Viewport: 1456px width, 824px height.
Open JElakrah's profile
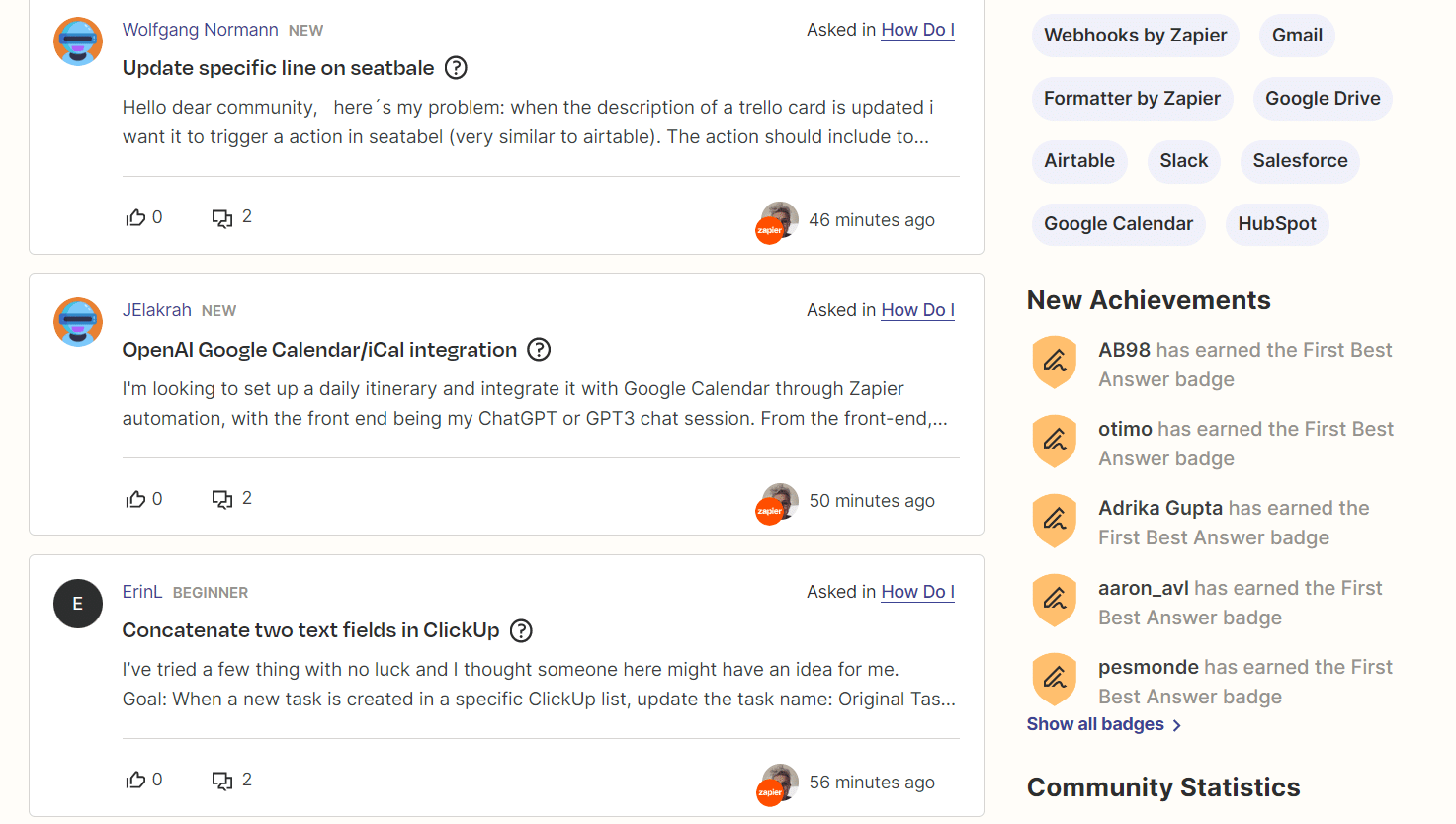(157, 309)
